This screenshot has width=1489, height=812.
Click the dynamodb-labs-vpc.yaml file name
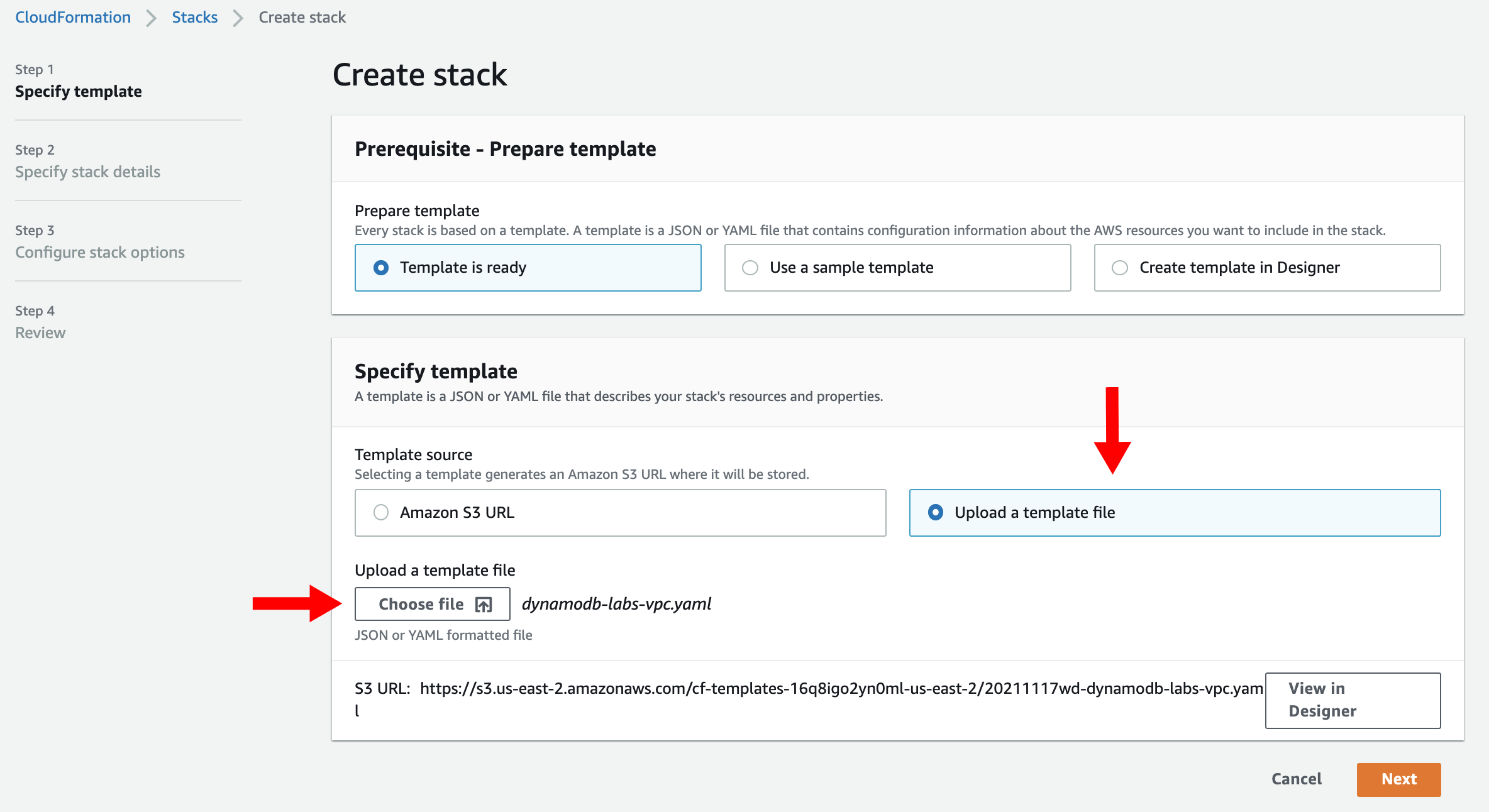(x=617, y=604)
